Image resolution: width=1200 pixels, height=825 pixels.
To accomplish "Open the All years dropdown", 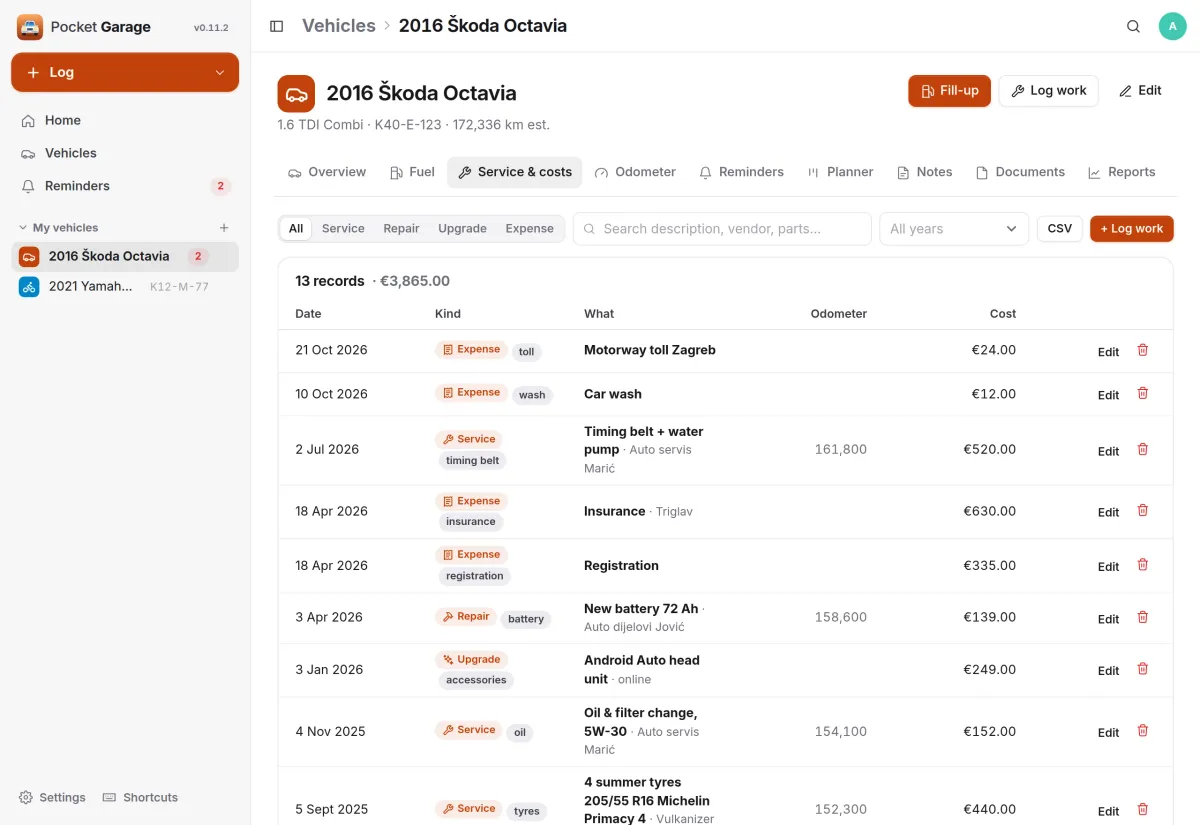I will click(x=954, y=229).
